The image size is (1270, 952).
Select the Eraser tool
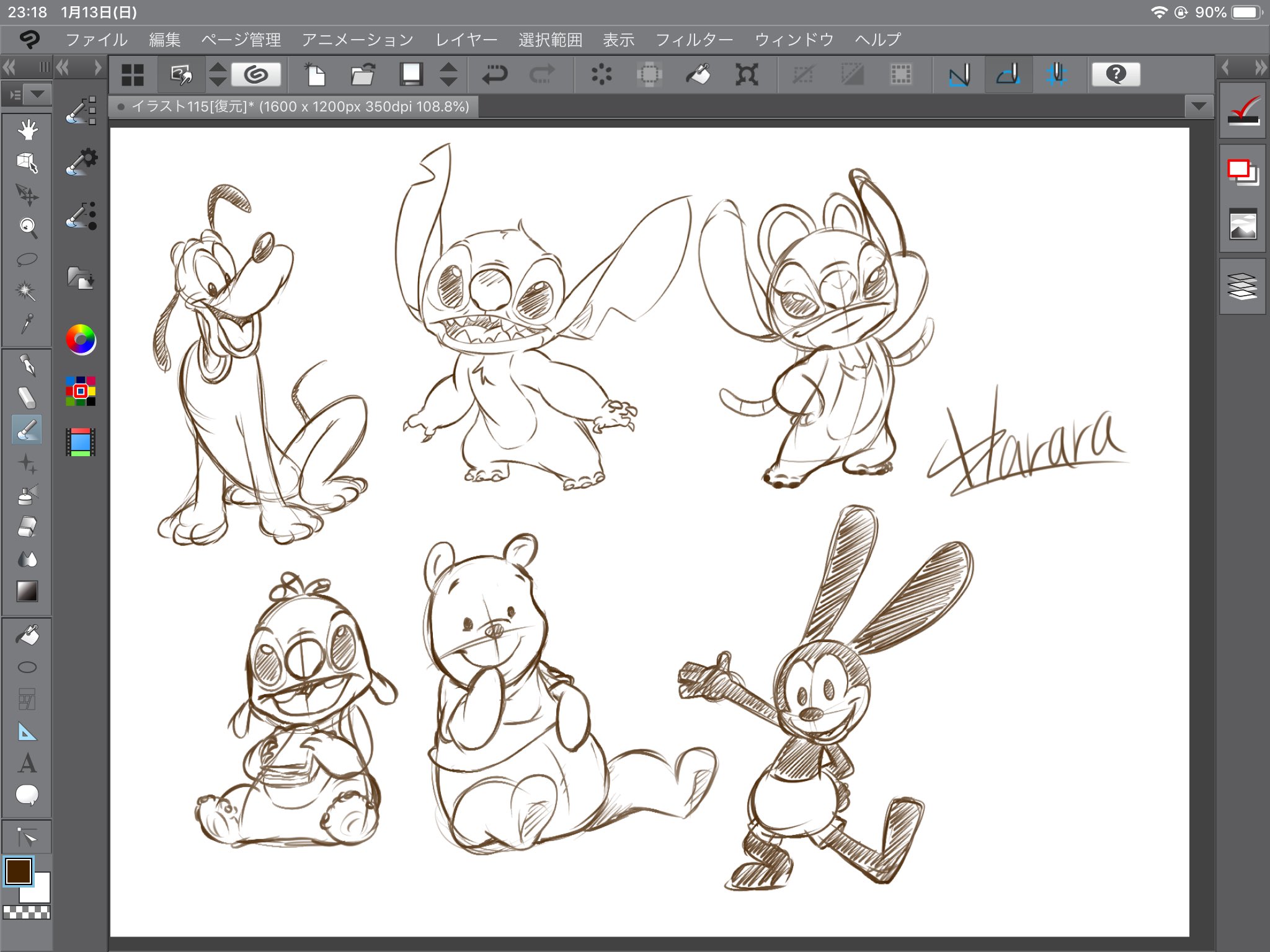tap(27, 527)
